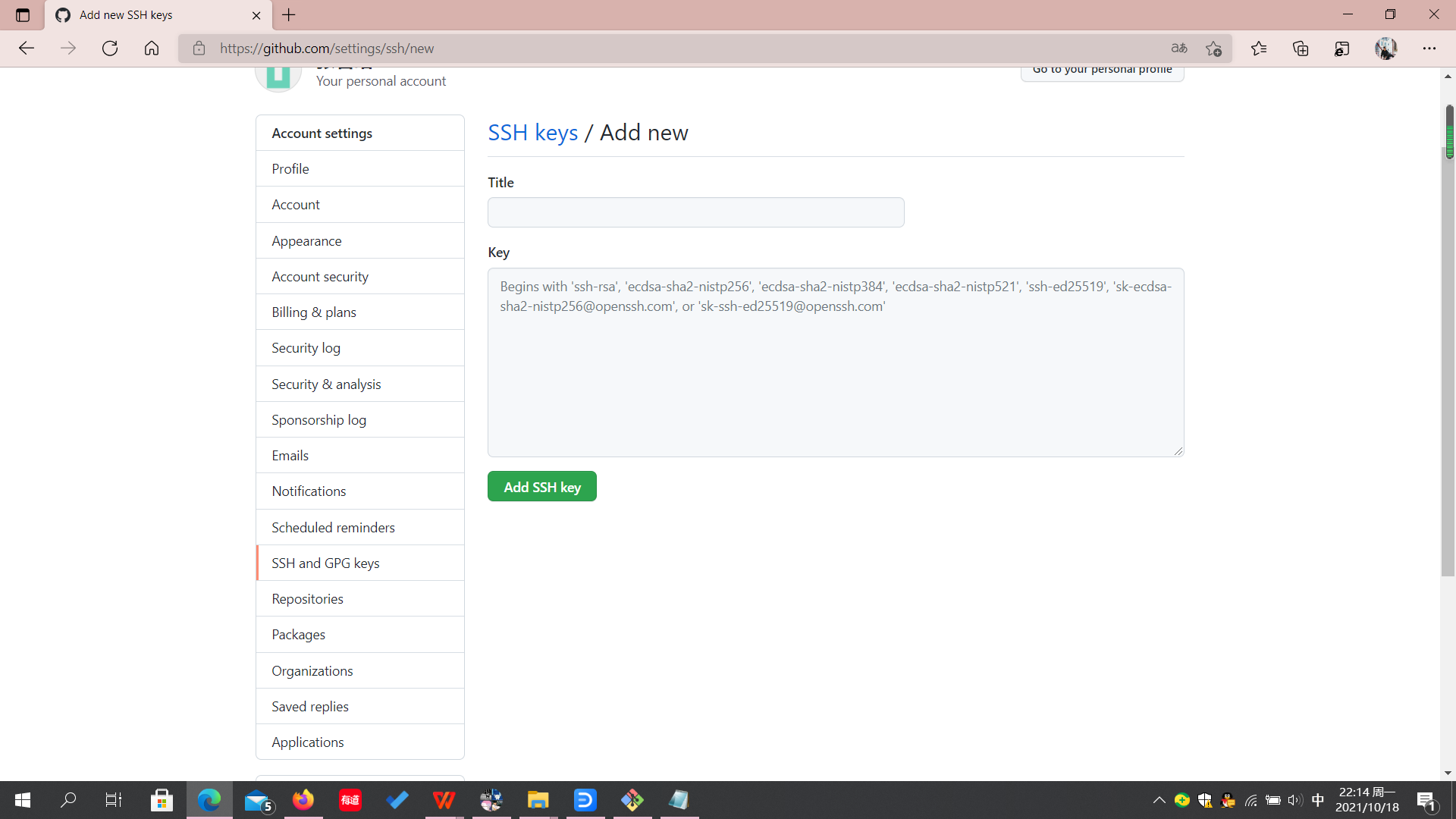Select SSH and GPG keys
This screenshot has width=1456, height=819.
tap(360, 563)
